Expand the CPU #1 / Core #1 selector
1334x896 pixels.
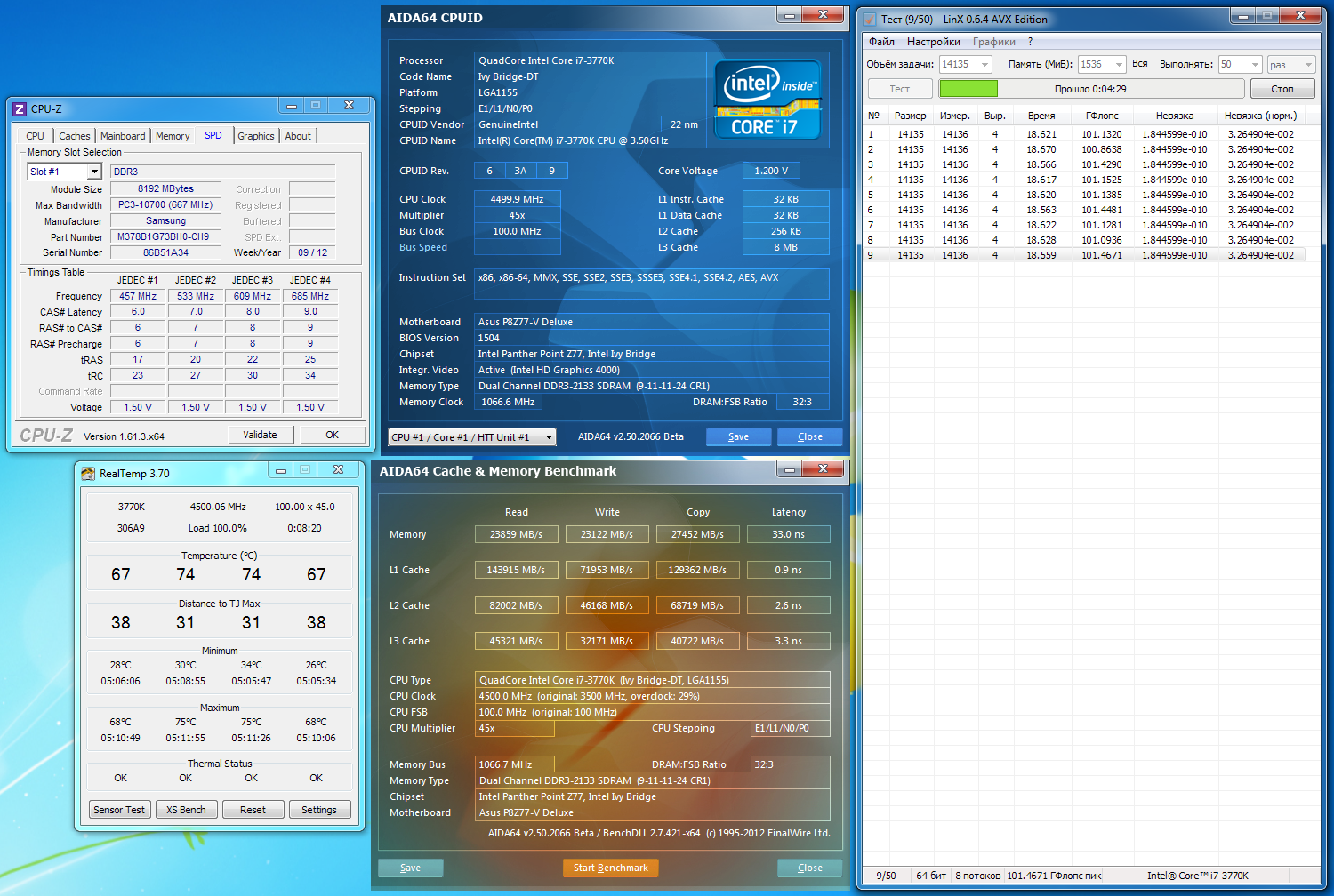(549, 437)
